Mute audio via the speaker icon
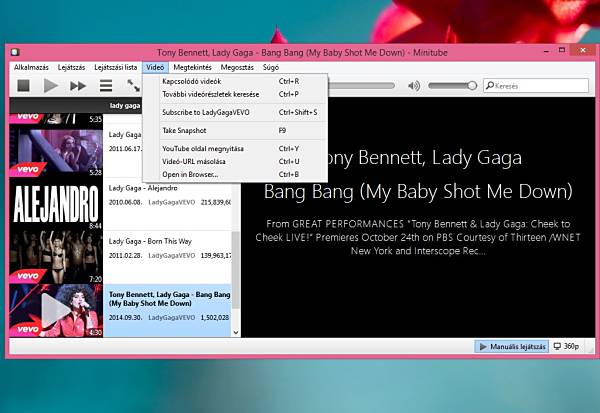The width and height of the screenshot is (600, 413). 414,86
